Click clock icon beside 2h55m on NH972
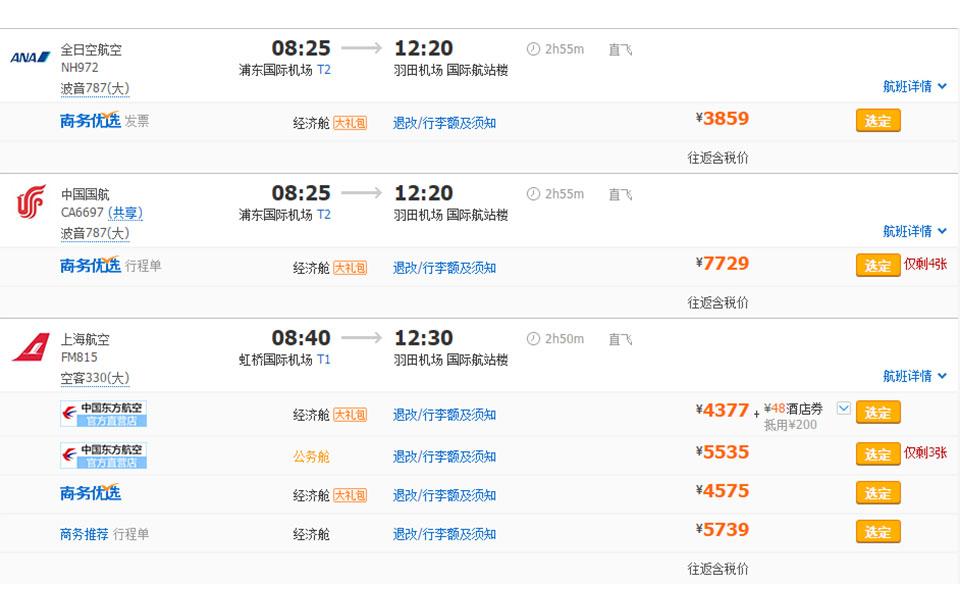Screen dimensions: 960x600 [533, 49]
